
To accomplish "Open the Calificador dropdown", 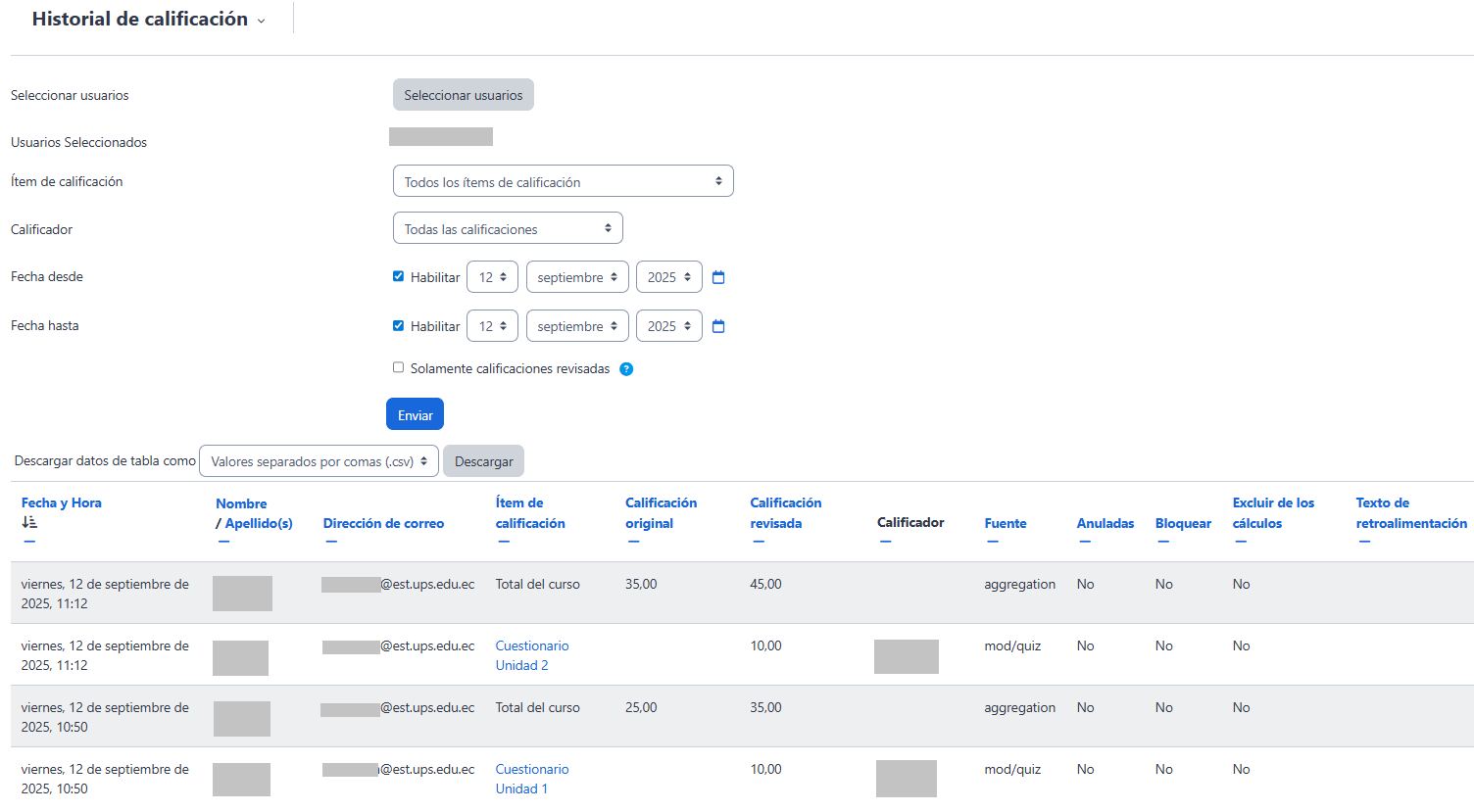I will tap(508, 228).
